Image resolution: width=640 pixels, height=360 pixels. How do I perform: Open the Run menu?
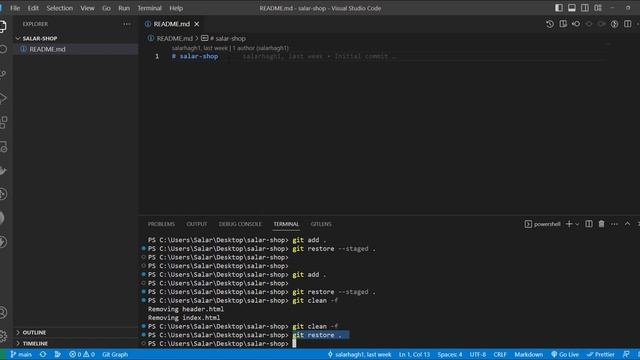click(x=124, y=8)
